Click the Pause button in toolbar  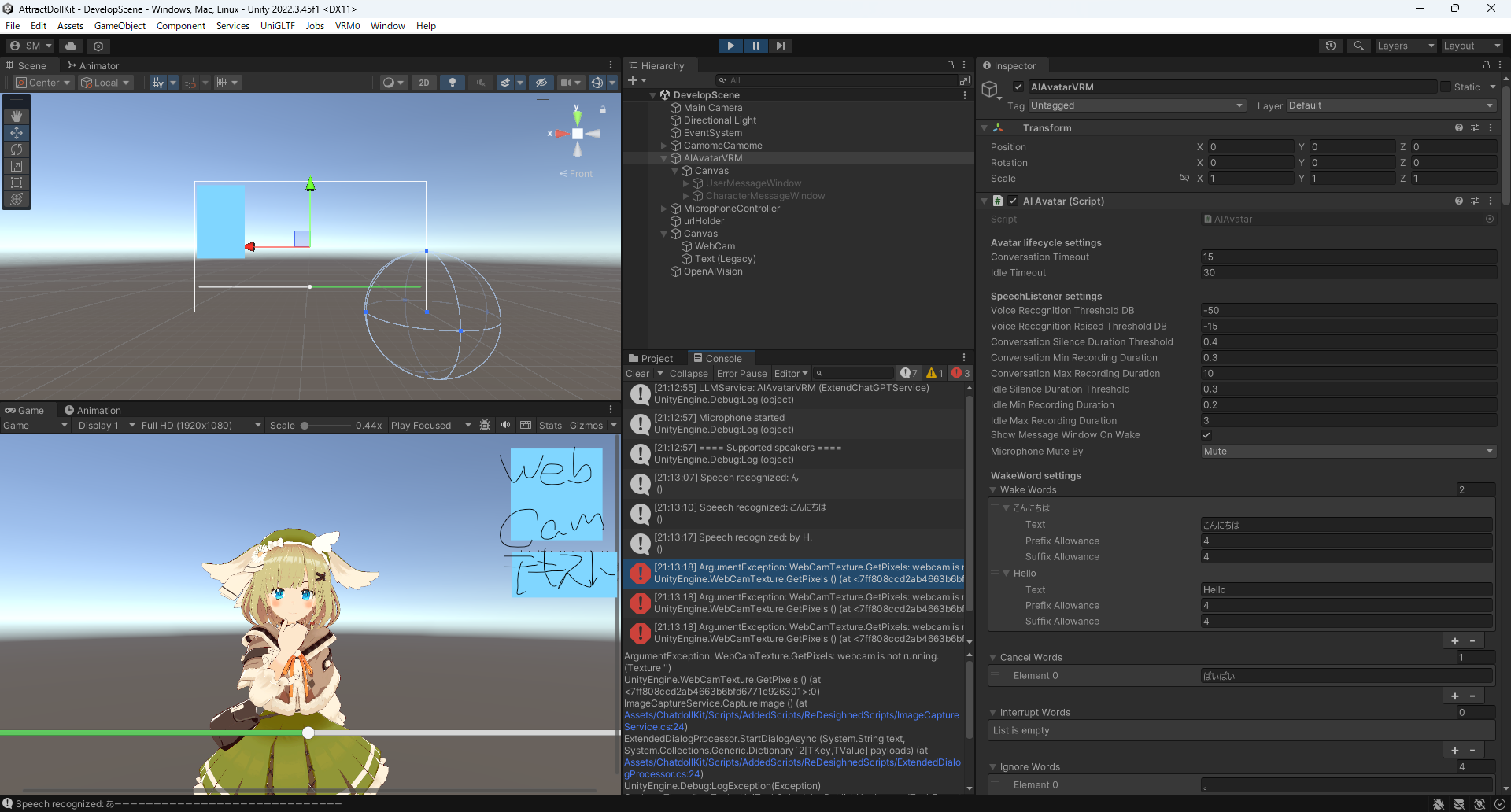[x=755, y=46]
